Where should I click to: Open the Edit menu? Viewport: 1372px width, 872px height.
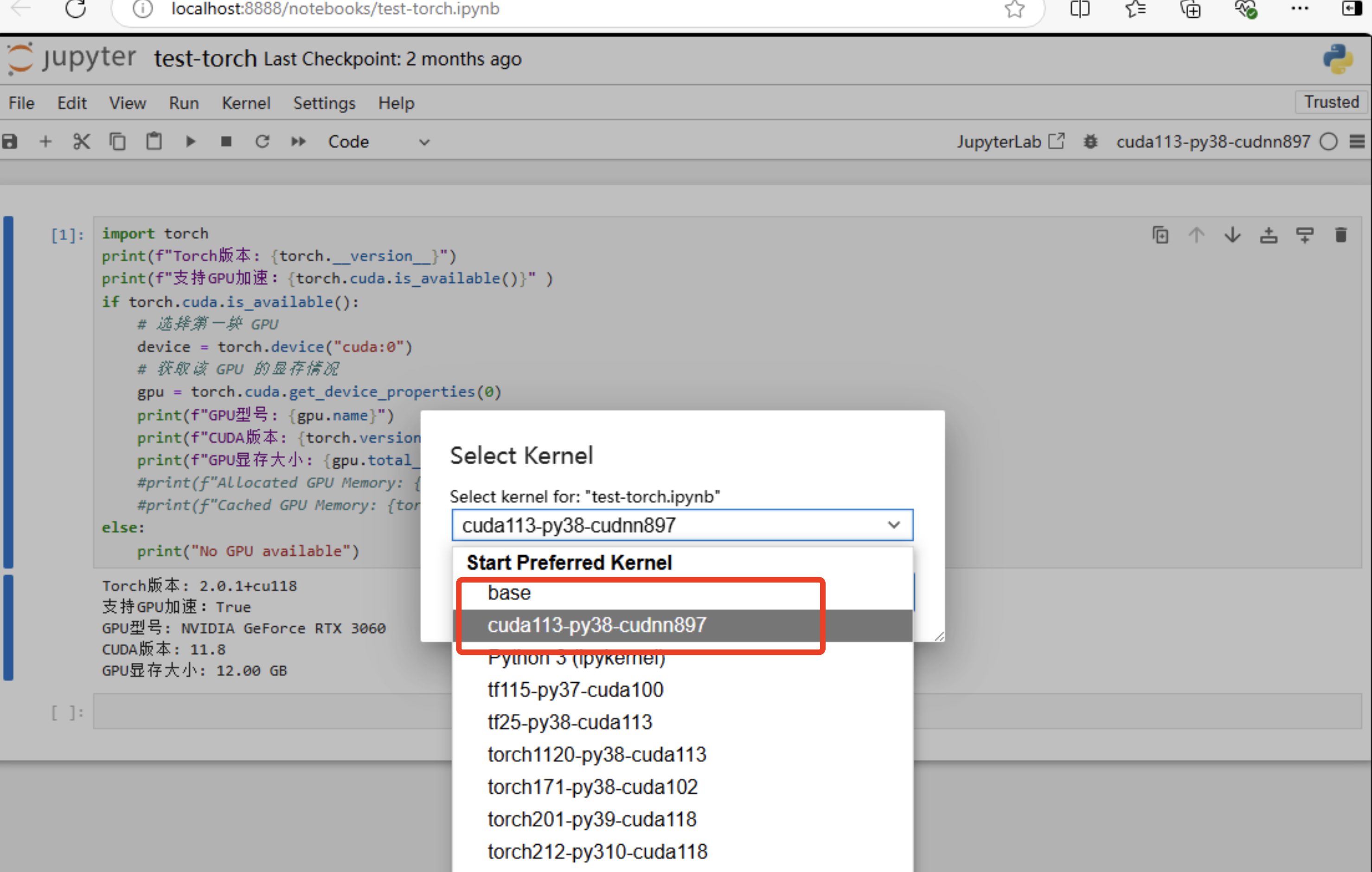pos(72,103)
